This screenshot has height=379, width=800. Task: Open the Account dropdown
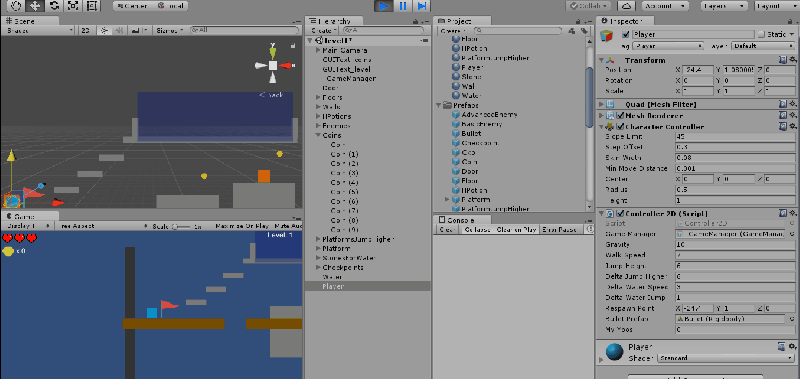(665, 6)
